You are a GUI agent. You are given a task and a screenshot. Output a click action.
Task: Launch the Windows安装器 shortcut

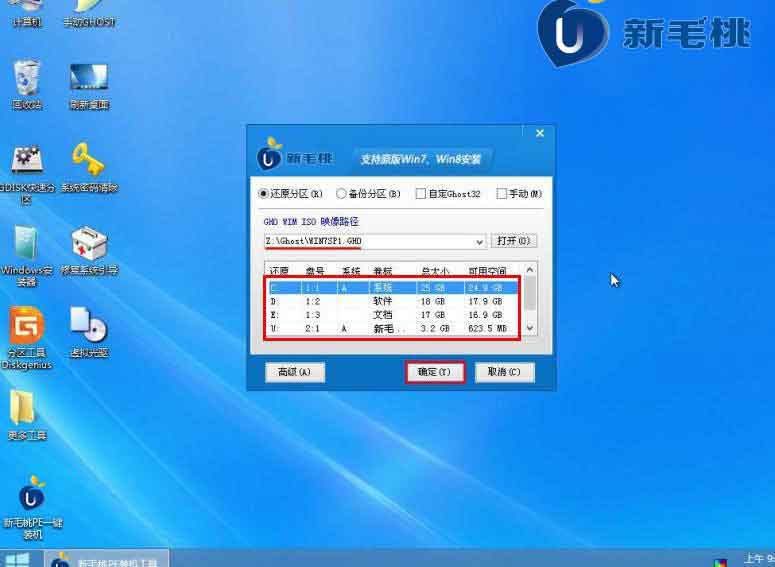coord(26,256)
